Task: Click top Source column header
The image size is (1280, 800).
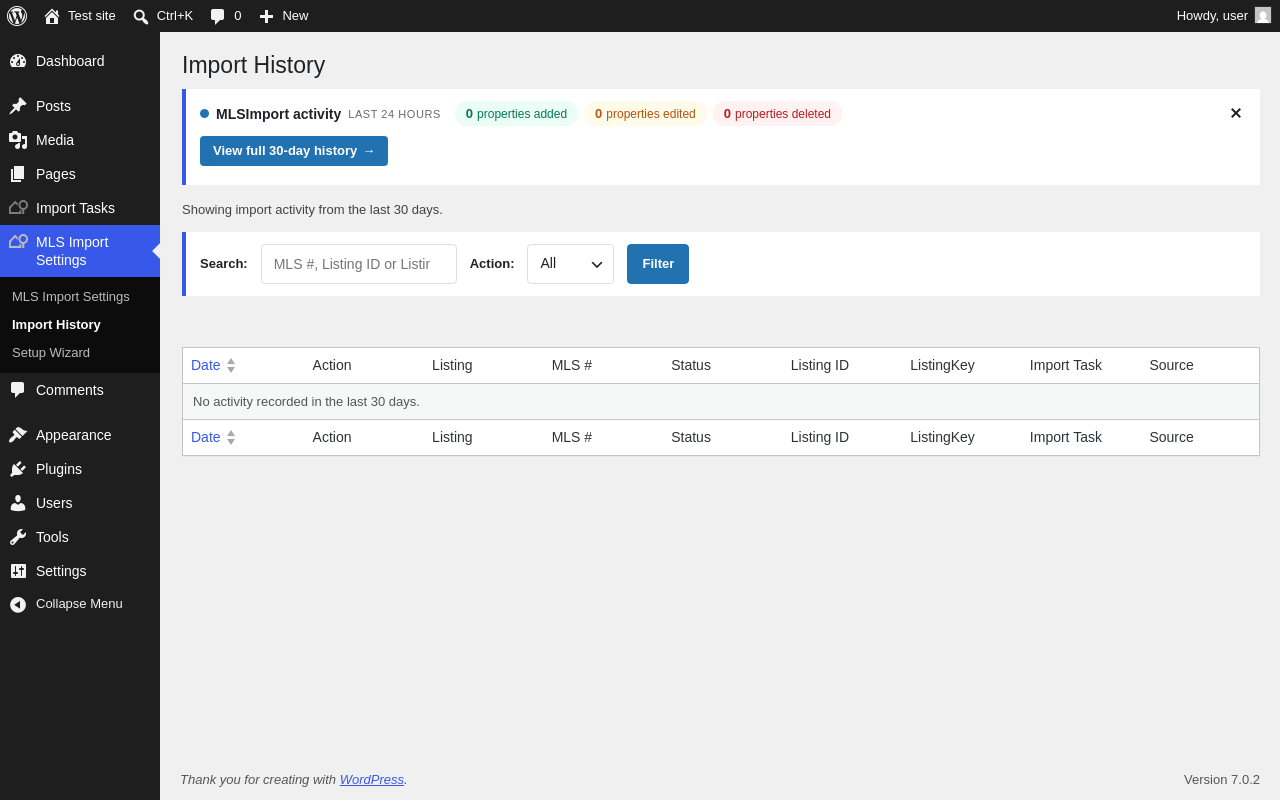Action: [1171, 365]
